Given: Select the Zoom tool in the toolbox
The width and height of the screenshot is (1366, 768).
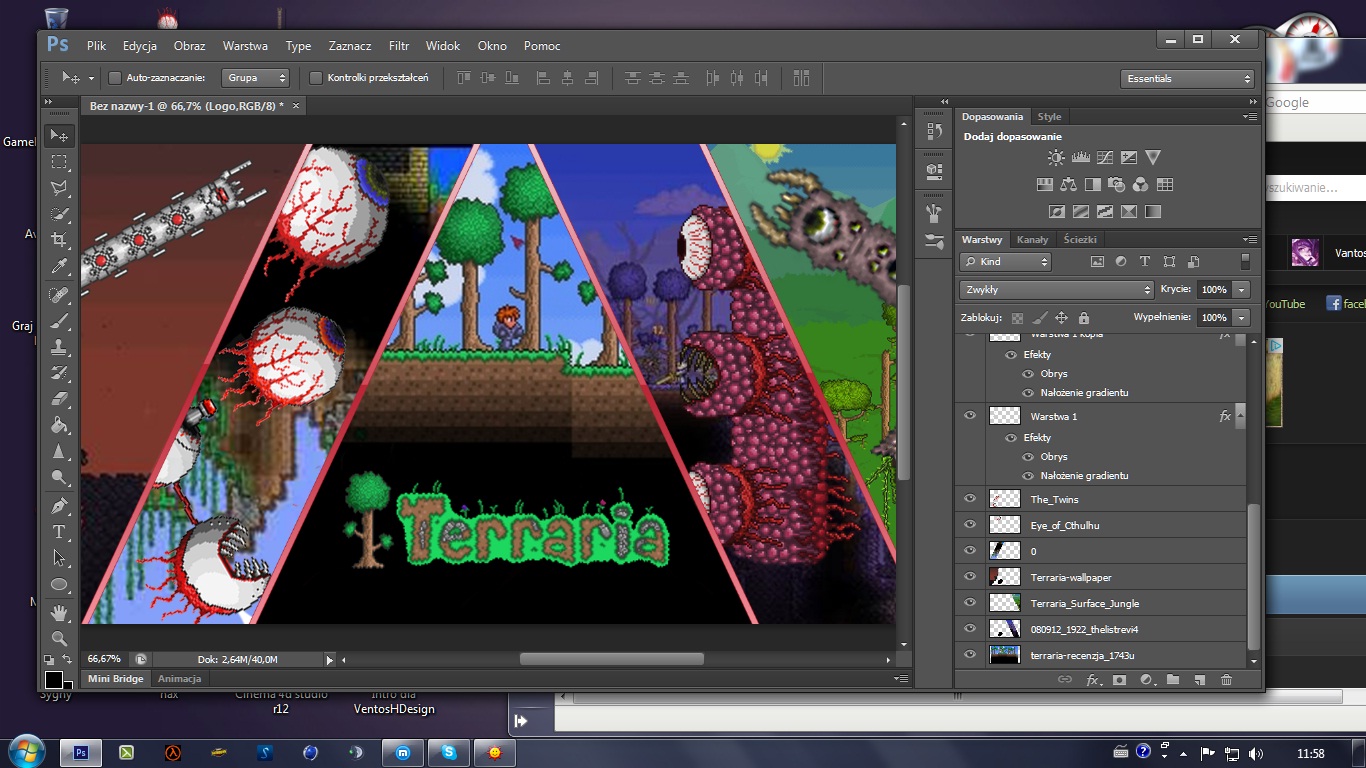Looking at the screenshot, I should (60, 638).
